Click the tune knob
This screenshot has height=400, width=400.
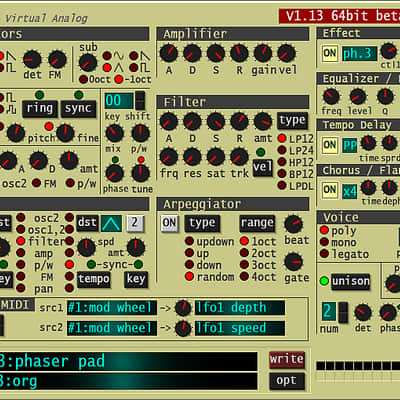tap(140, 173)
